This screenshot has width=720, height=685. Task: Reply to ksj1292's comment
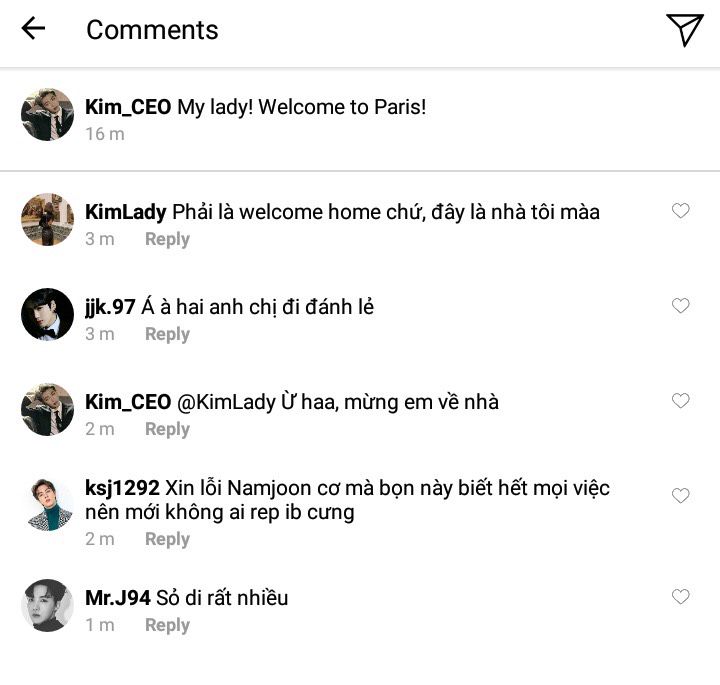pyautogui.click(x=167, y=539)
